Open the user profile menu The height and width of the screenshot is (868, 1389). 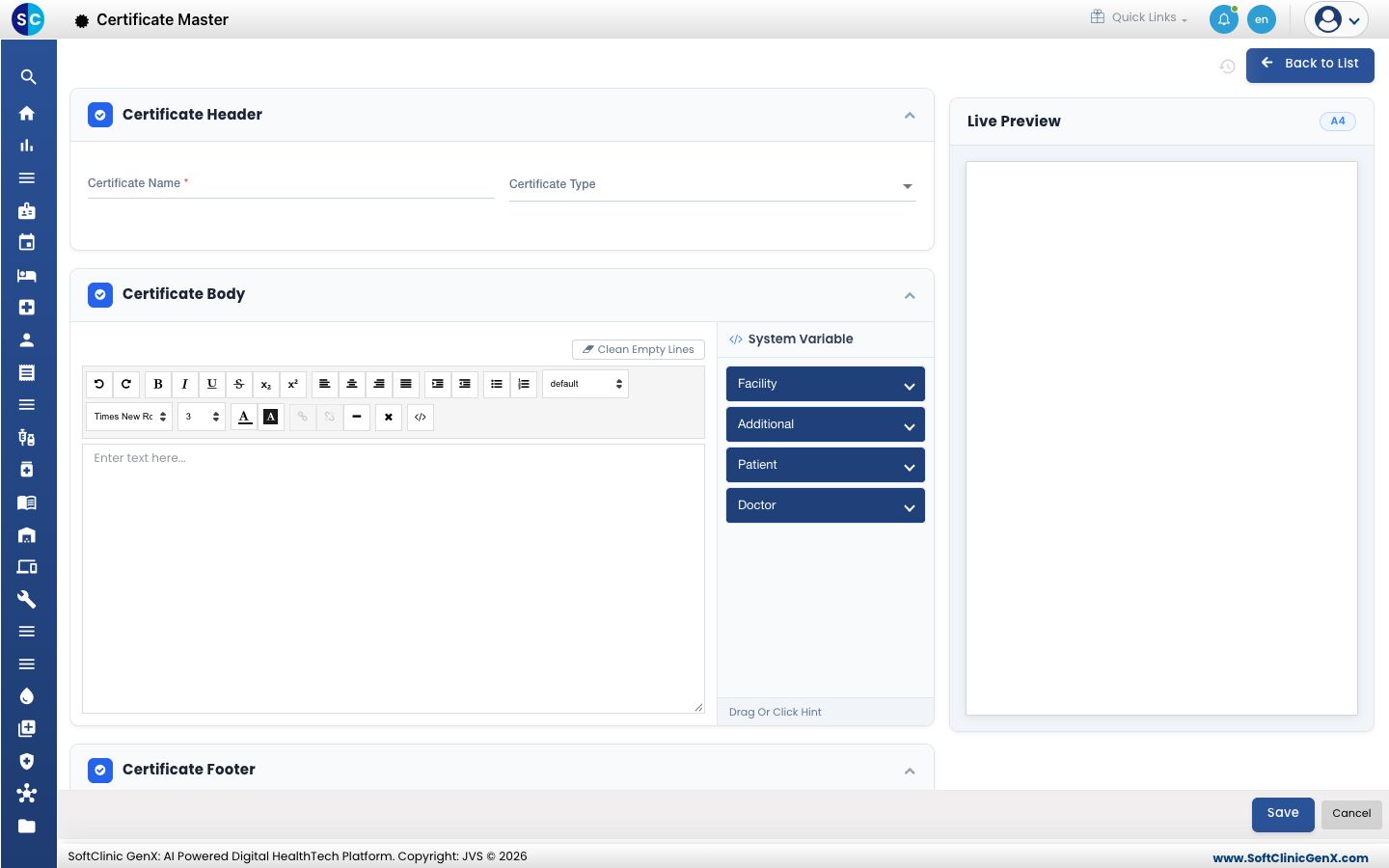click(1337, 19)
